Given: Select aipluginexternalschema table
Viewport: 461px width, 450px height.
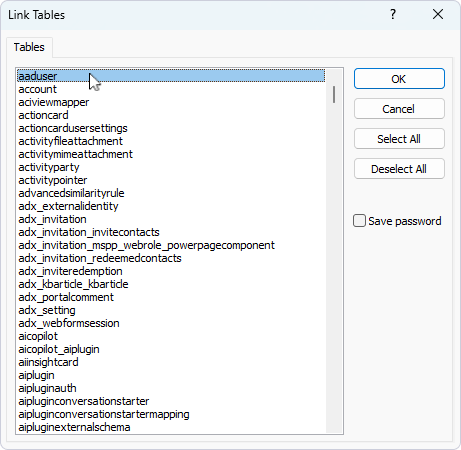Looking at the screenshot, I should coord(171,427).
